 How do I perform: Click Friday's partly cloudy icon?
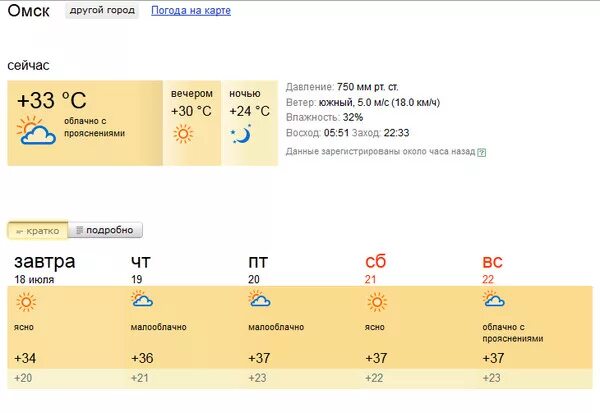point(259,299)
